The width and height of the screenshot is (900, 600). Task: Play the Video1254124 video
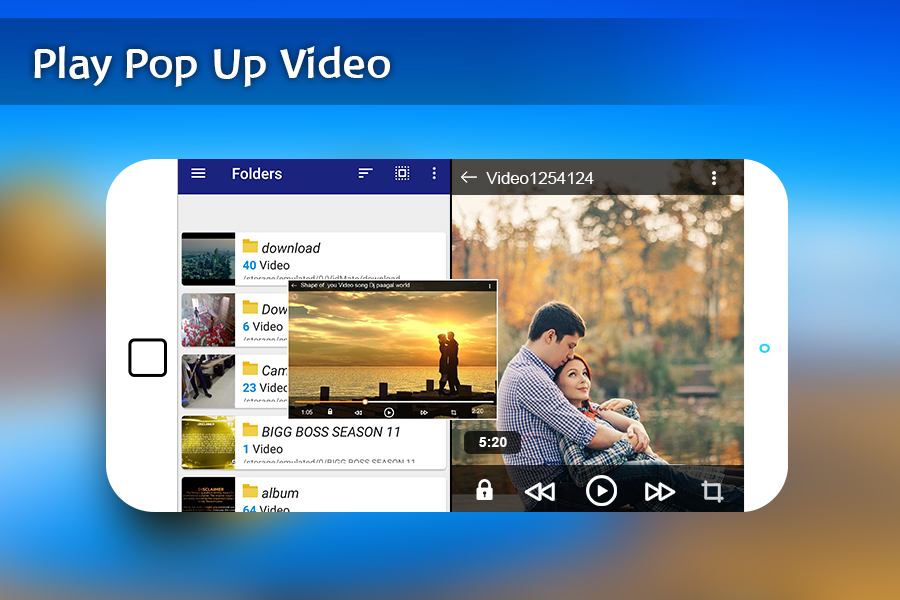pos(601,491)
